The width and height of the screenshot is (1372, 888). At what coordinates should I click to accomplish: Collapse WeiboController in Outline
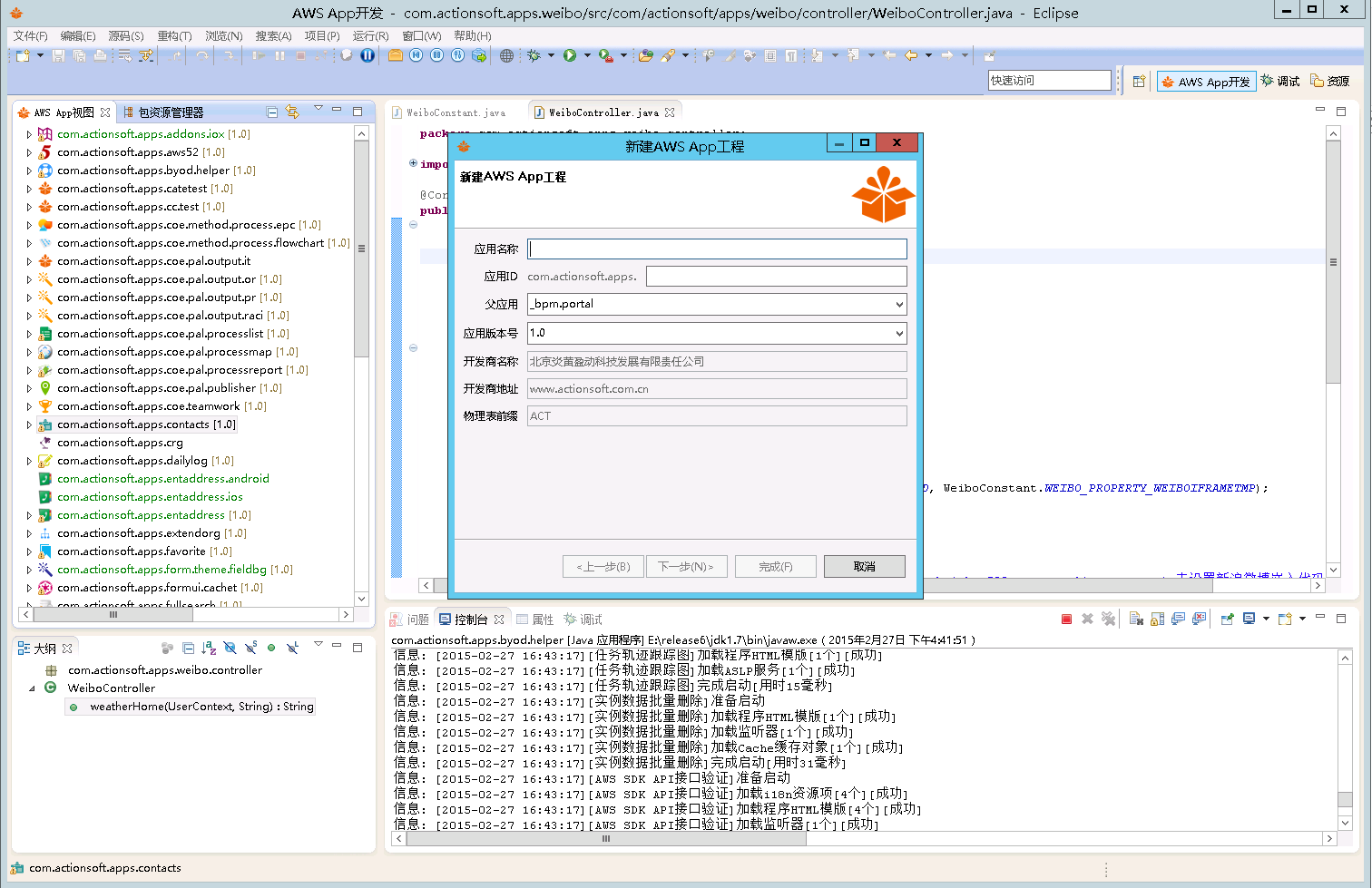tap(32, 688)
